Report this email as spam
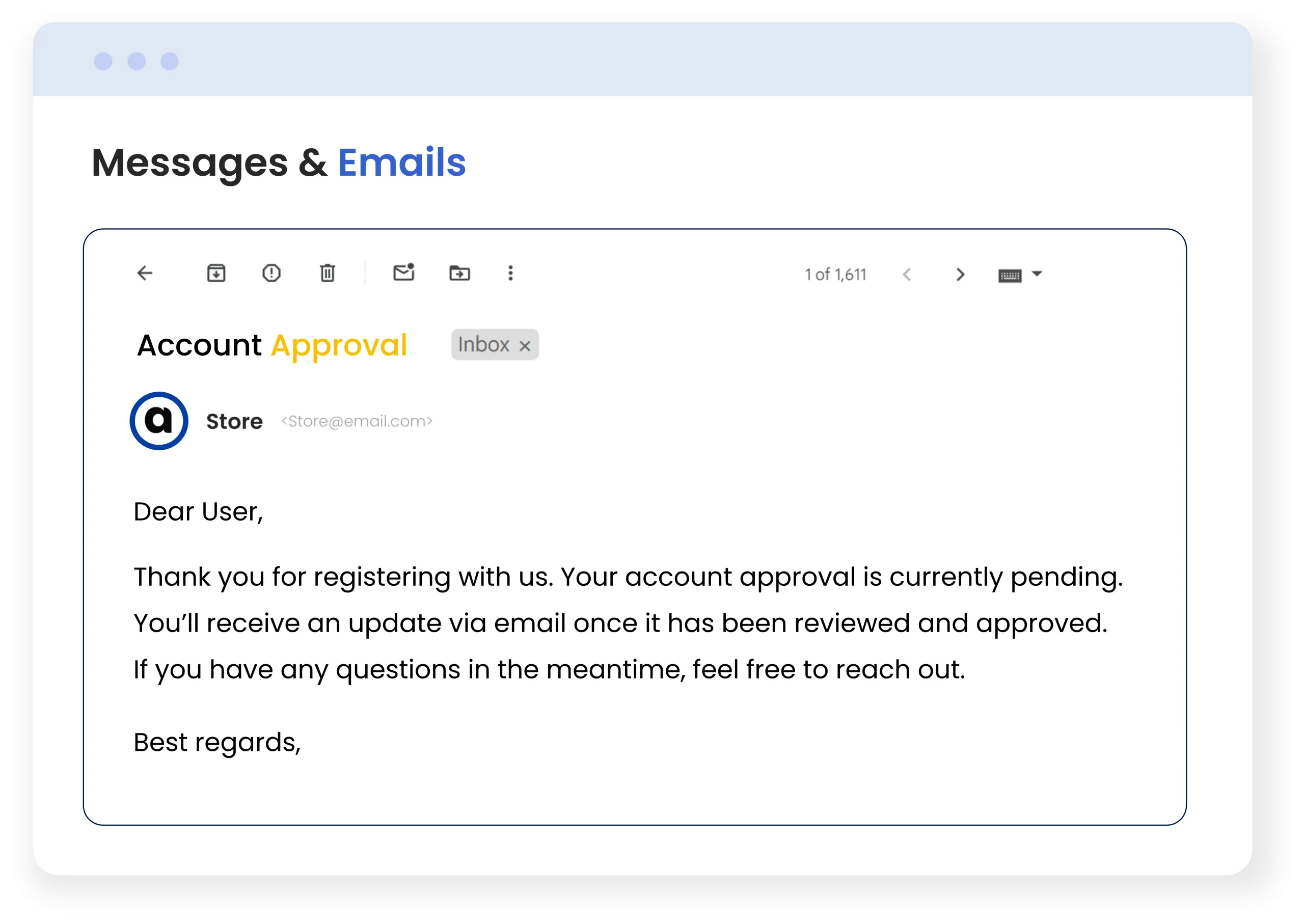The width and height of the screenshot is (1304, 924). [x=271, y=274]
